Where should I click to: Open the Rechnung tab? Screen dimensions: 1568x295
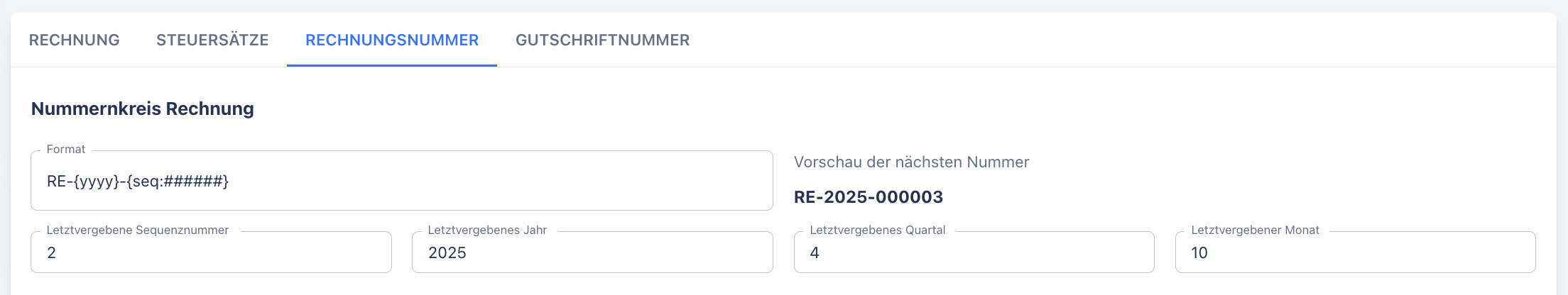pos(74,40)
